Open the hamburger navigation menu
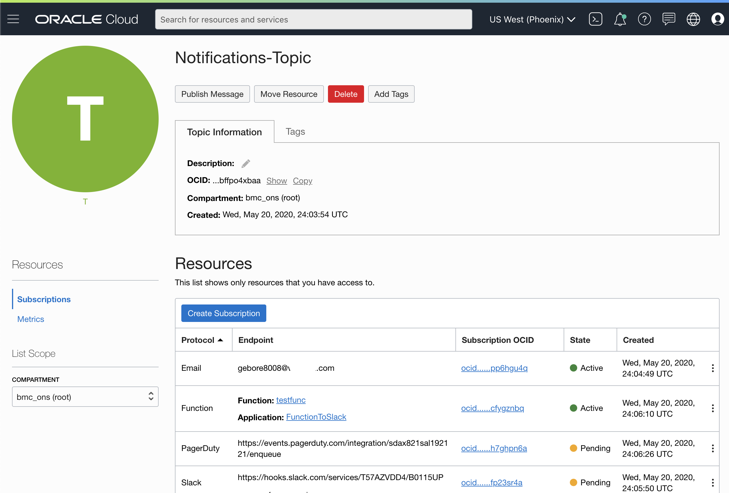The image size is (729, 493). click(13, 19)
